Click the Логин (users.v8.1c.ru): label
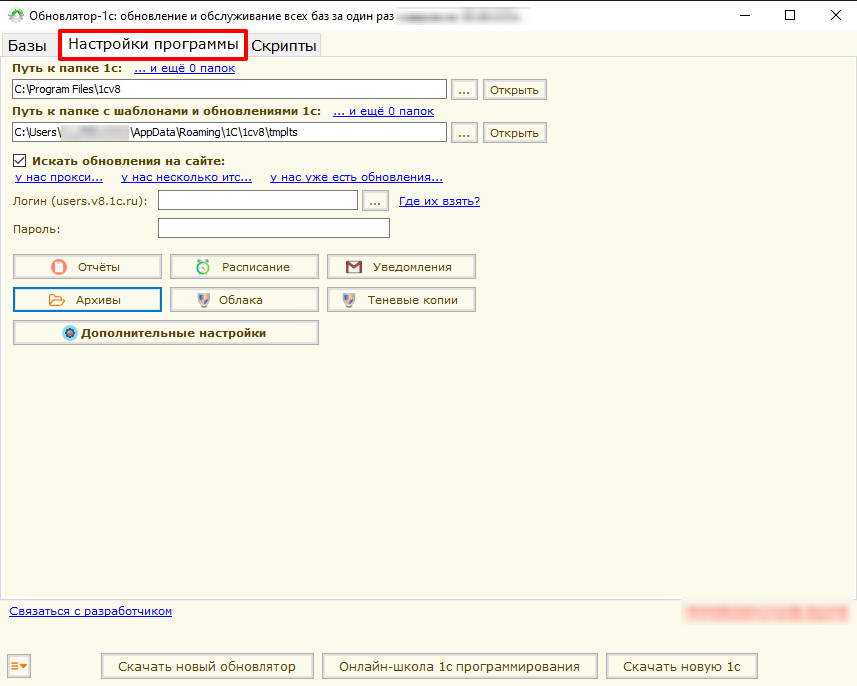857x686 pixels. click(80, 201)
